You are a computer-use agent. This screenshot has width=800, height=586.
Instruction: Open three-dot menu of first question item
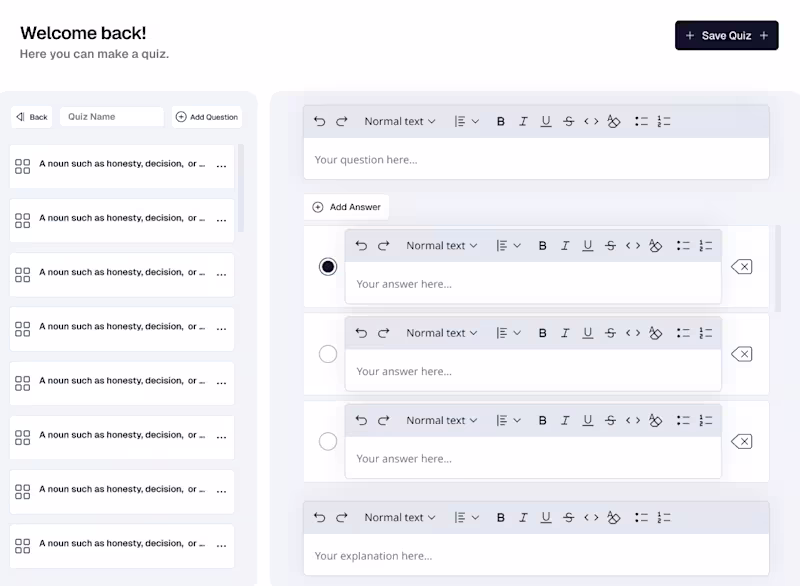221,166
